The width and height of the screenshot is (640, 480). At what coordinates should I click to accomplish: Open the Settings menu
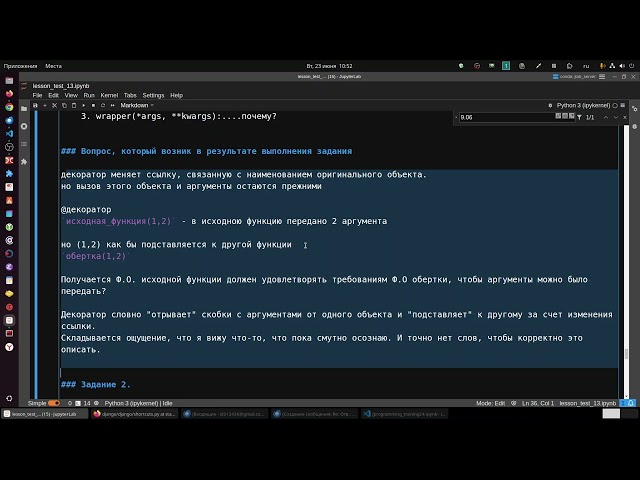coord(153,95)
